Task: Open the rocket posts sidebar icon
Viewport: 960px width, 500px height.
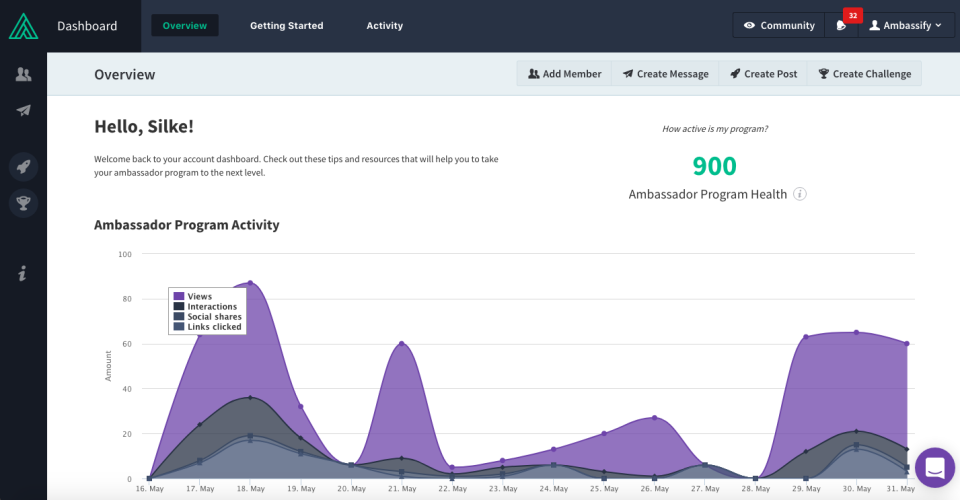Action: (23, 166)
